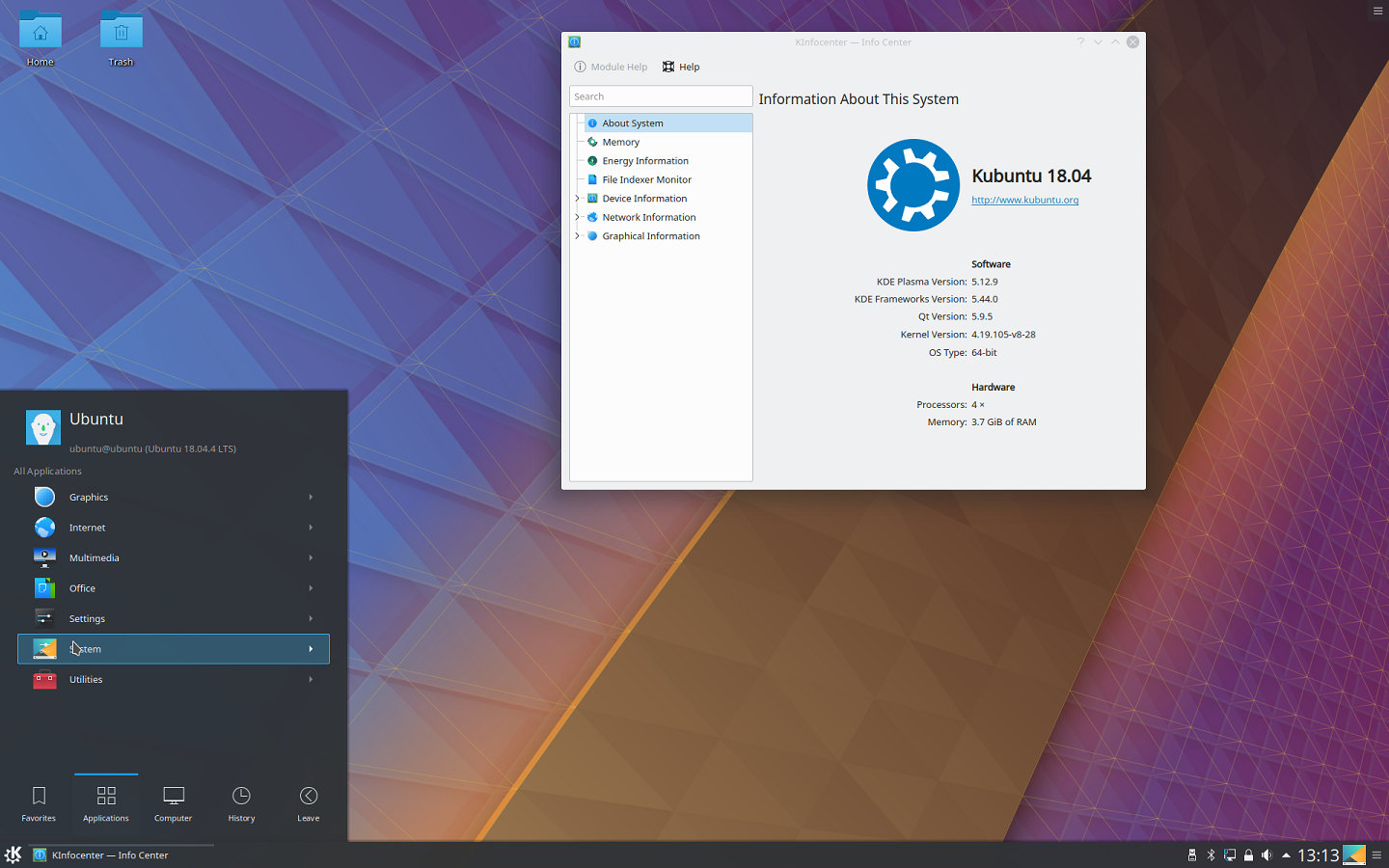Expand Device Information tree node

point(578,199)
